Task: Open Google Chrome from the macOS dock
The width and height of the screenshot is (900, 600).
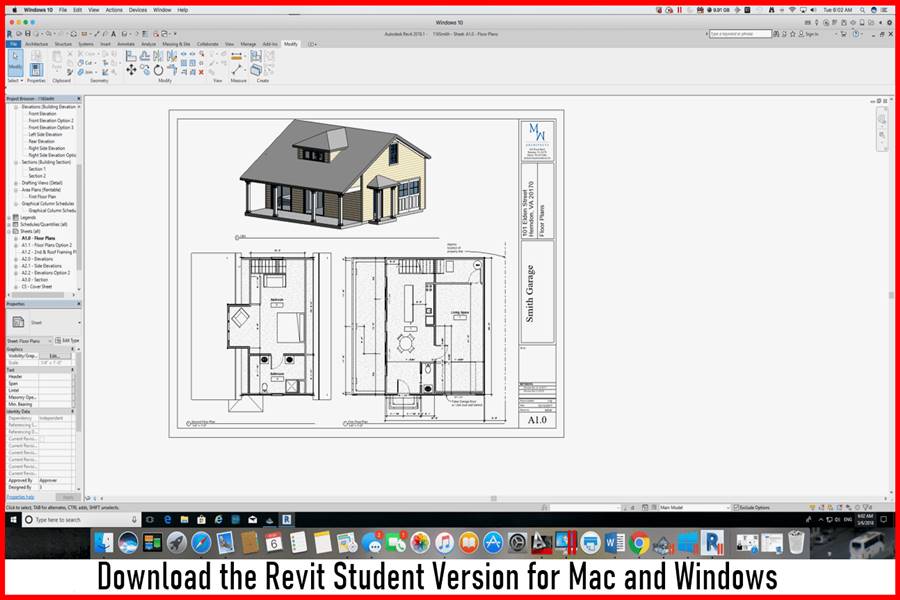Action: click(x=639, y=543)
